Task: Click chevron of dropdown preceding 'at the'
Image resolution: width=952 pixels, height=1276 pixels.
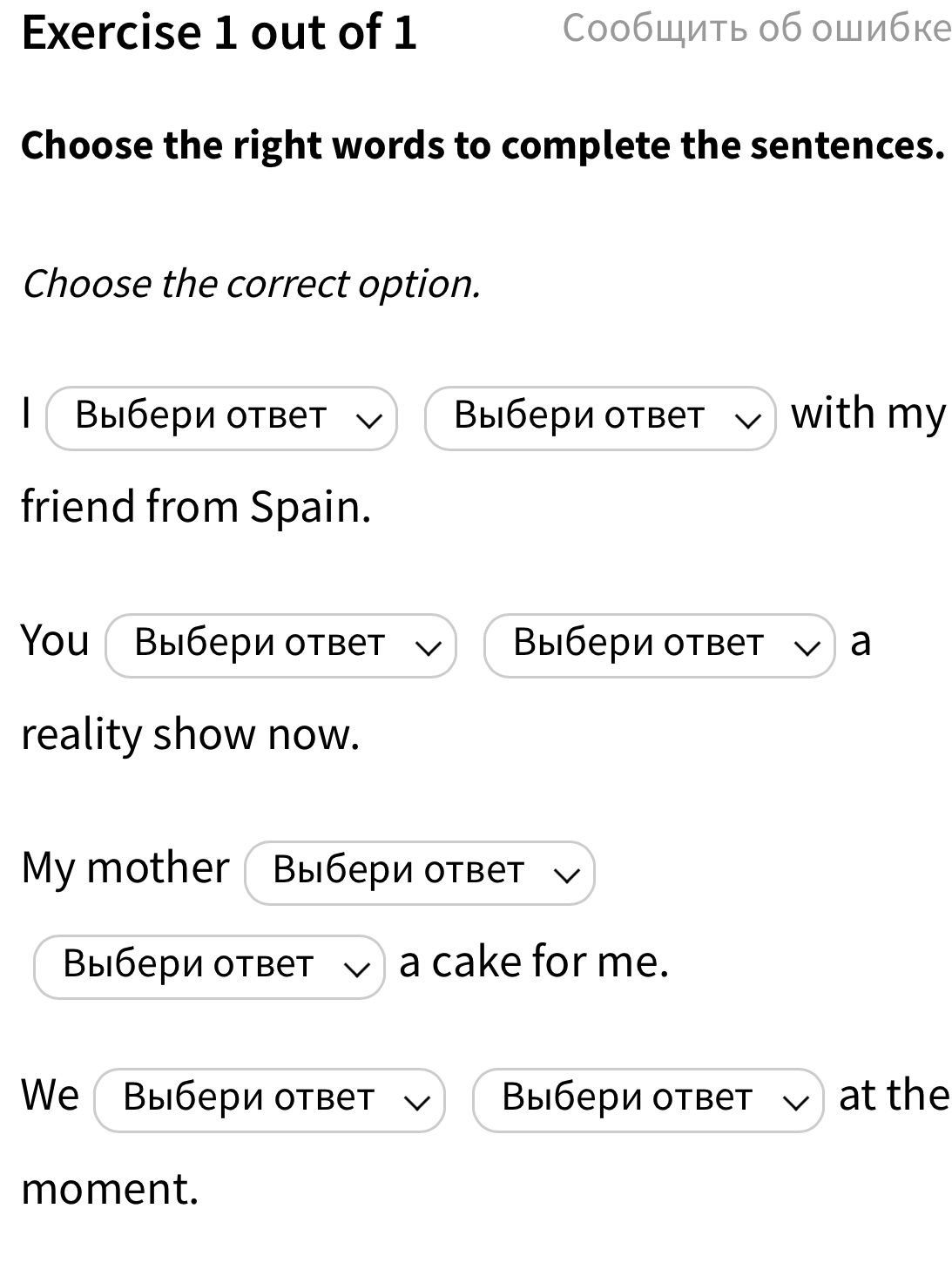Action: pos(795,1102)
